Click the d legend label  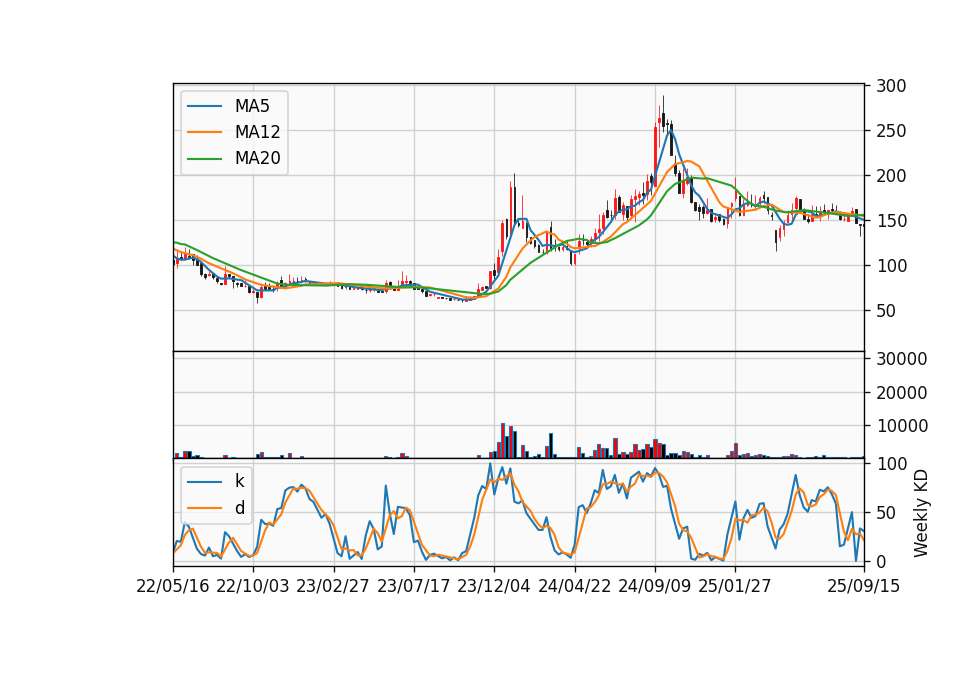239,508
